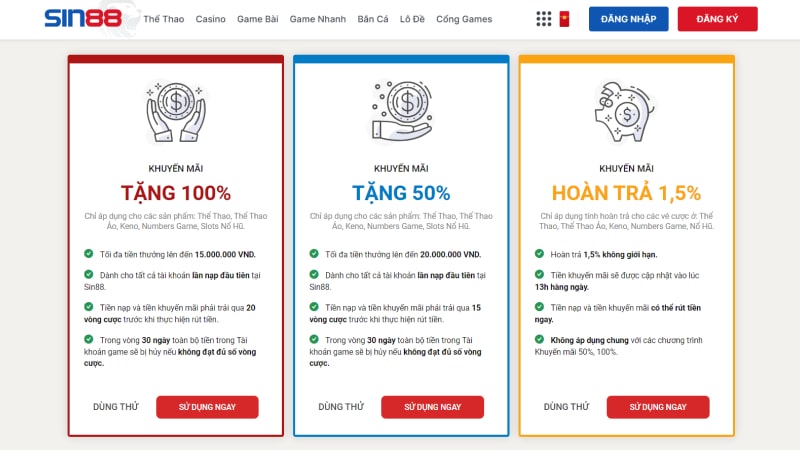This screenshot has height=450, width=800.
Task: Click the piggy bank icon
Action: (x=626, y=112)
